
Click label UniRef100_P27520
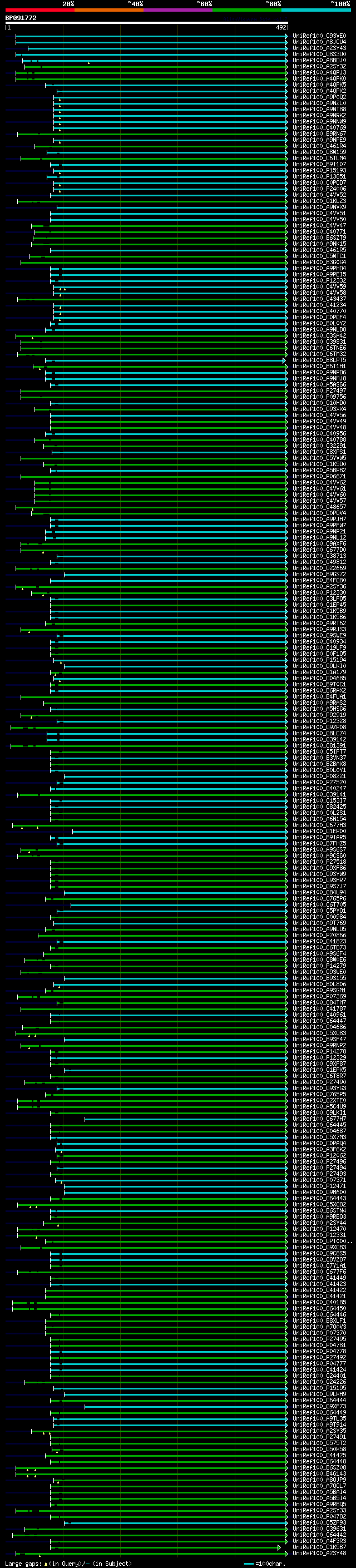point(319,782)
